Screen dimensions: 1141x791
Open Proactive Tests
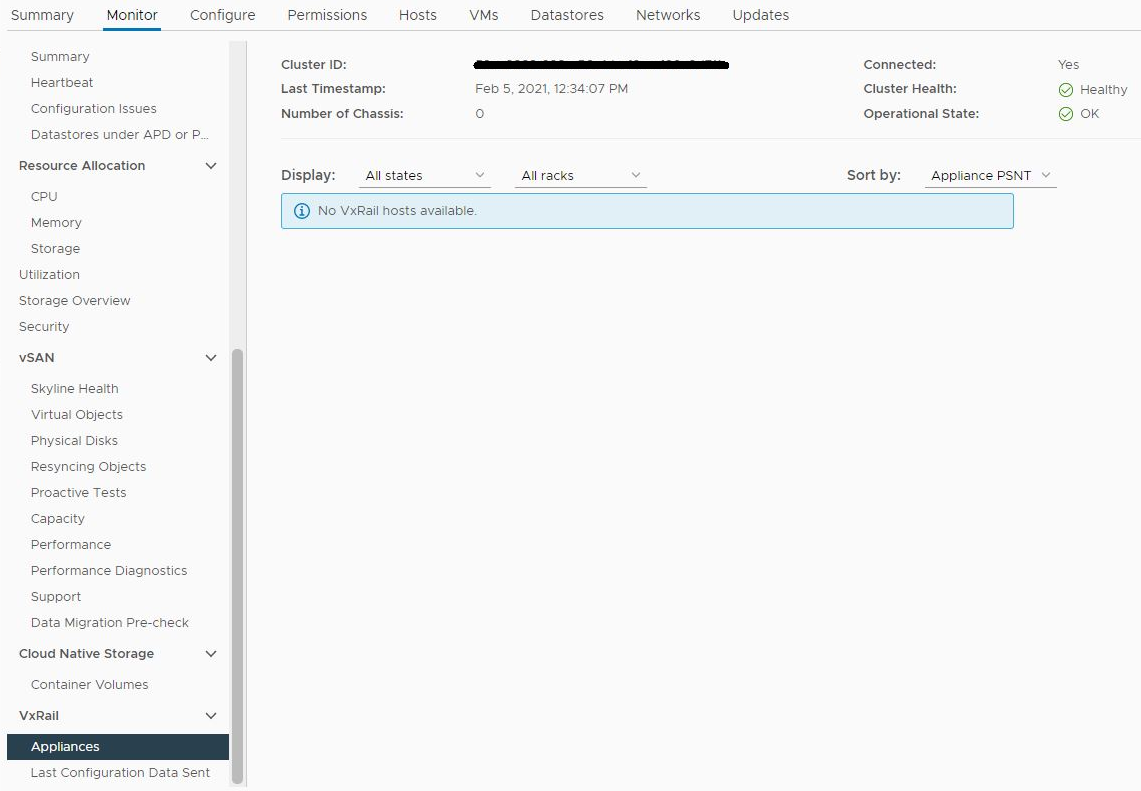click(x=79, y=493)
